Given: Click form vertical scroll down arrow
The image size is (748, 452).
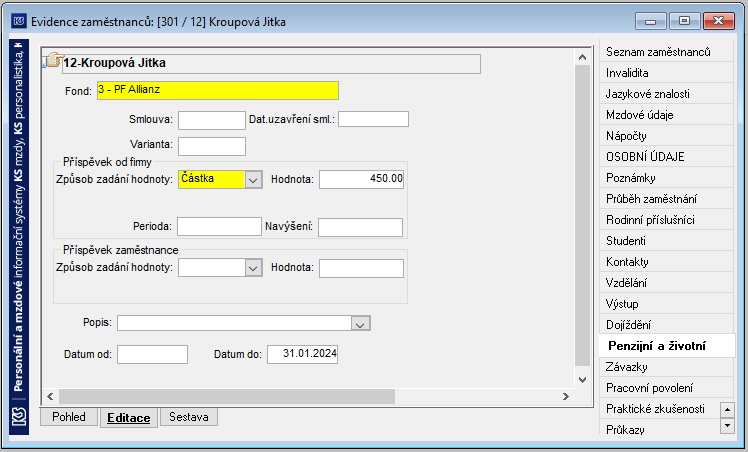Looking at the screenshot, I should (582, 380).
